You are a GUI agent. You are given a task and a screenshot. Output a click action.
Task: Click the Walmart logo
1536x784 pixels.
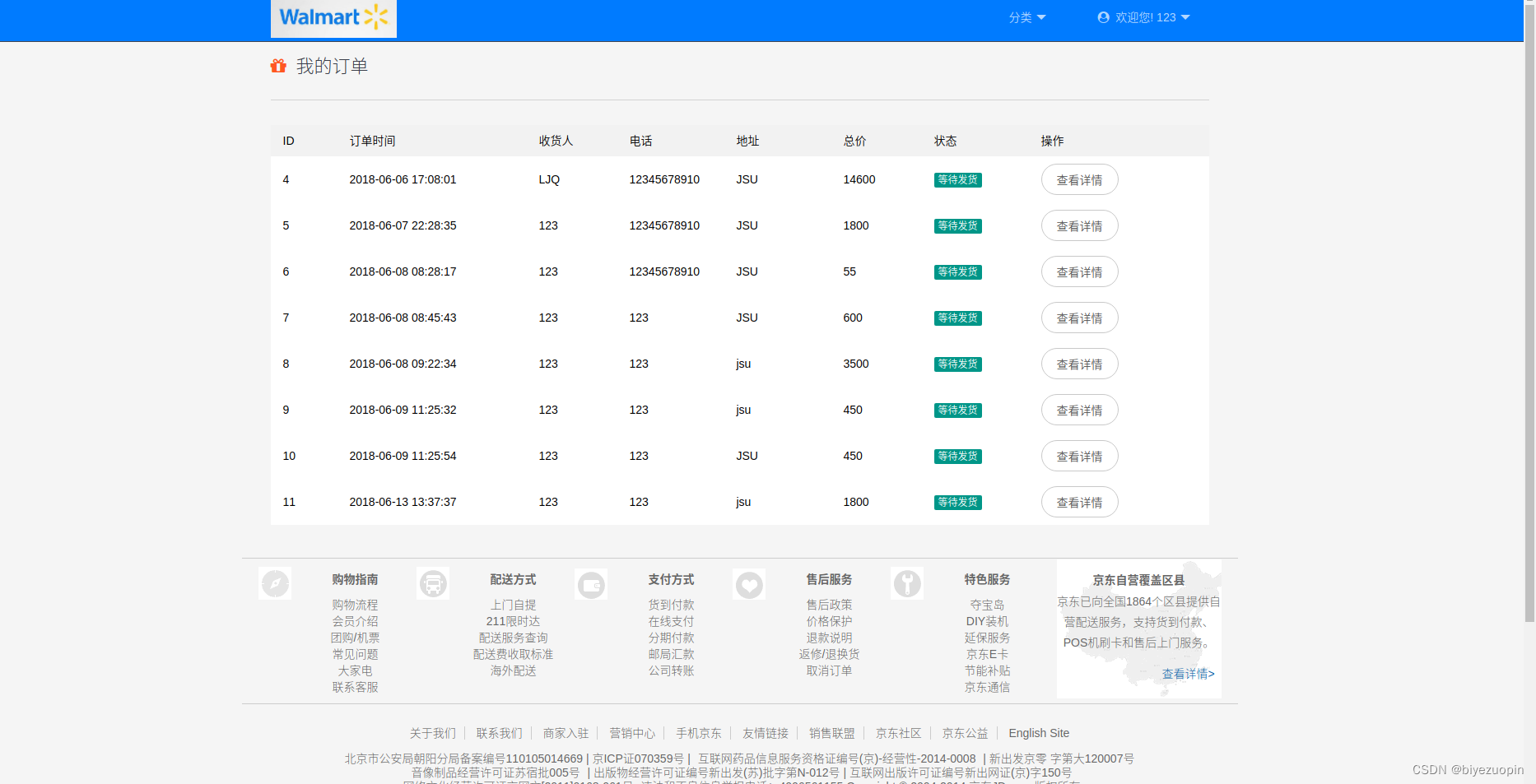[x=333, y=18]
